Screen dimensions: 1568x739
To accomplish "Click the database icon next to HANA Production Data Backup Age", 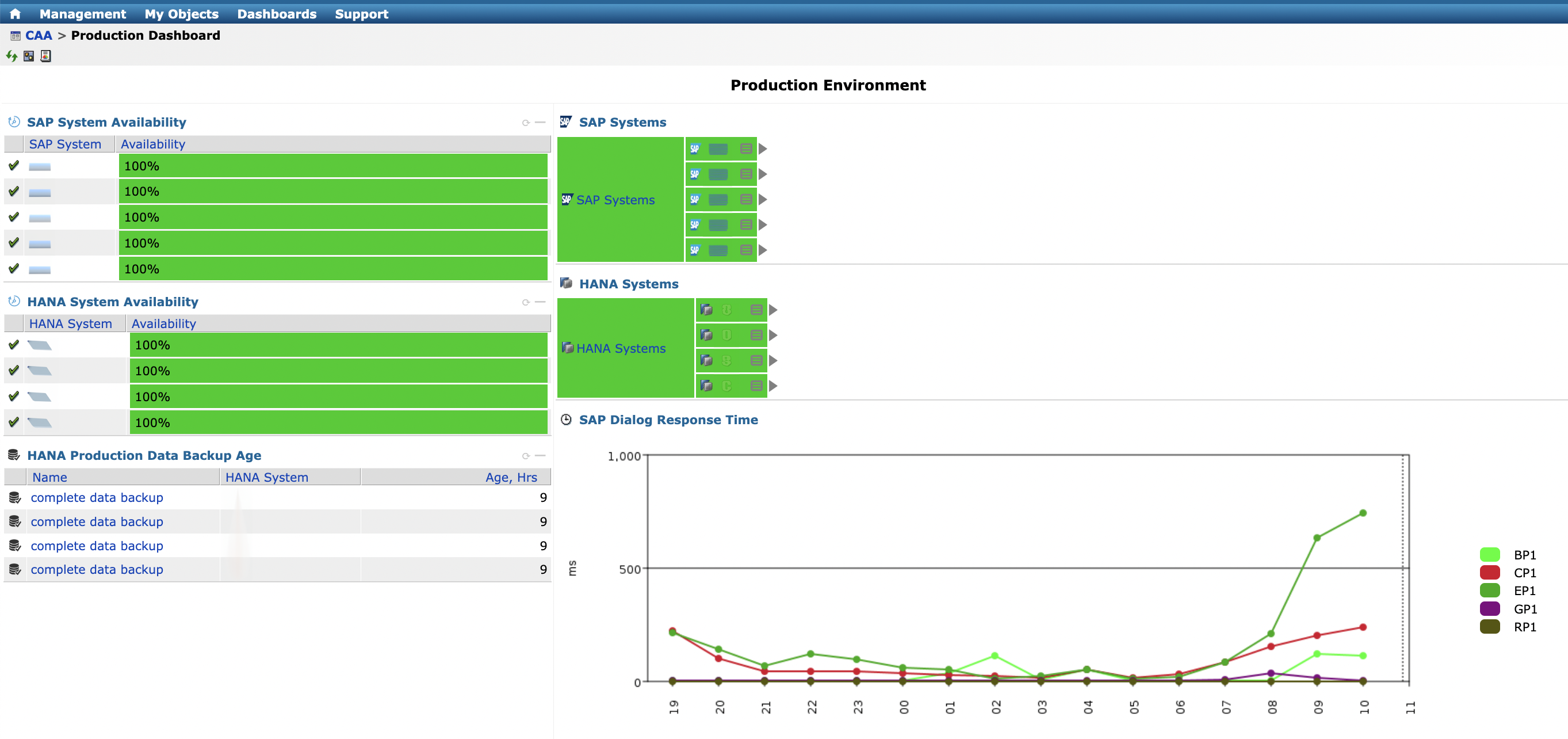I will [13, 455].
